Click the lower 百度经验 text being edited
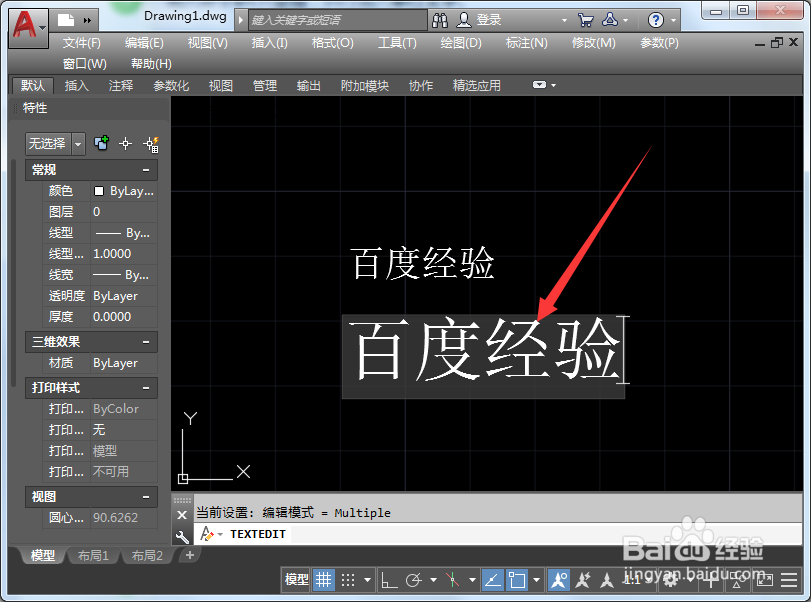811x602 pixels. coord(485,350)
